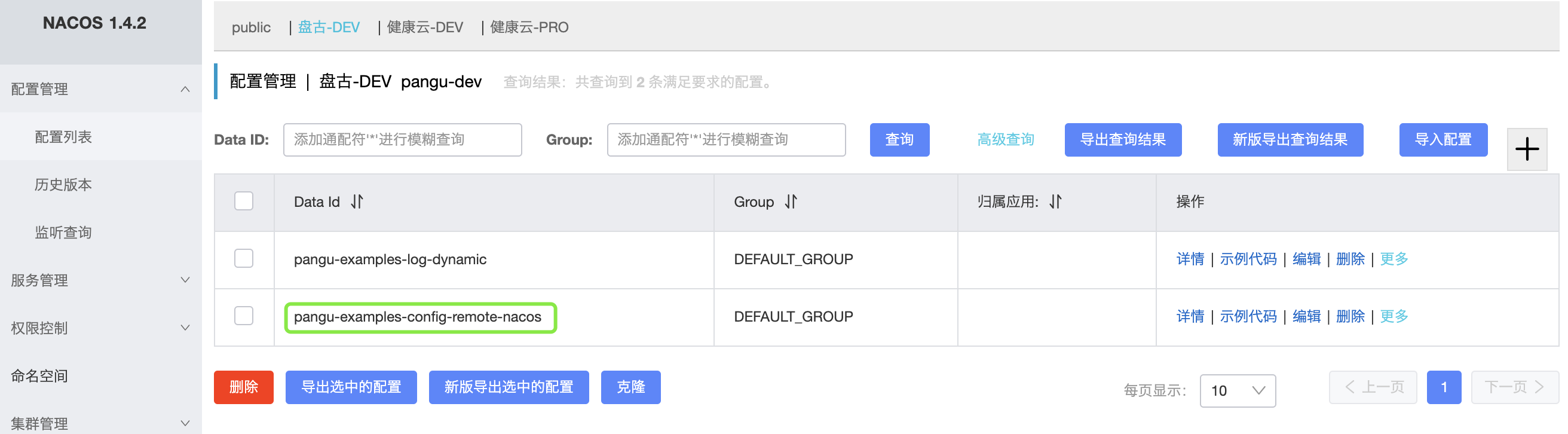Click 删除 link for pangu-examples-config-remote-nacos
Image resolution: width=1568 pixels, height=434 pixels.
(x=1350, y=316)
